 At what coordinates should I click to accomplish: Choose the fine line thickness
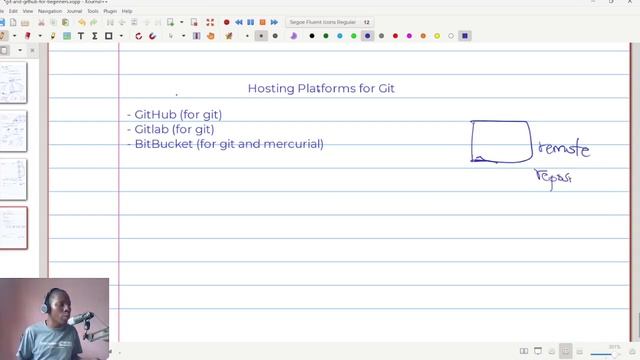247,36
